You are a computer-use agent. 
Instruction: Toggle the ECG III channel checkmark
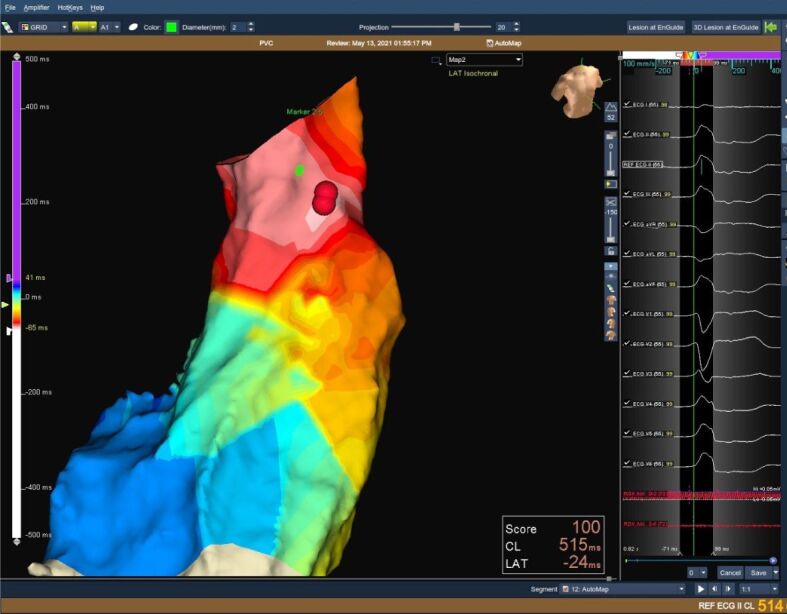[x=627, y=194]
